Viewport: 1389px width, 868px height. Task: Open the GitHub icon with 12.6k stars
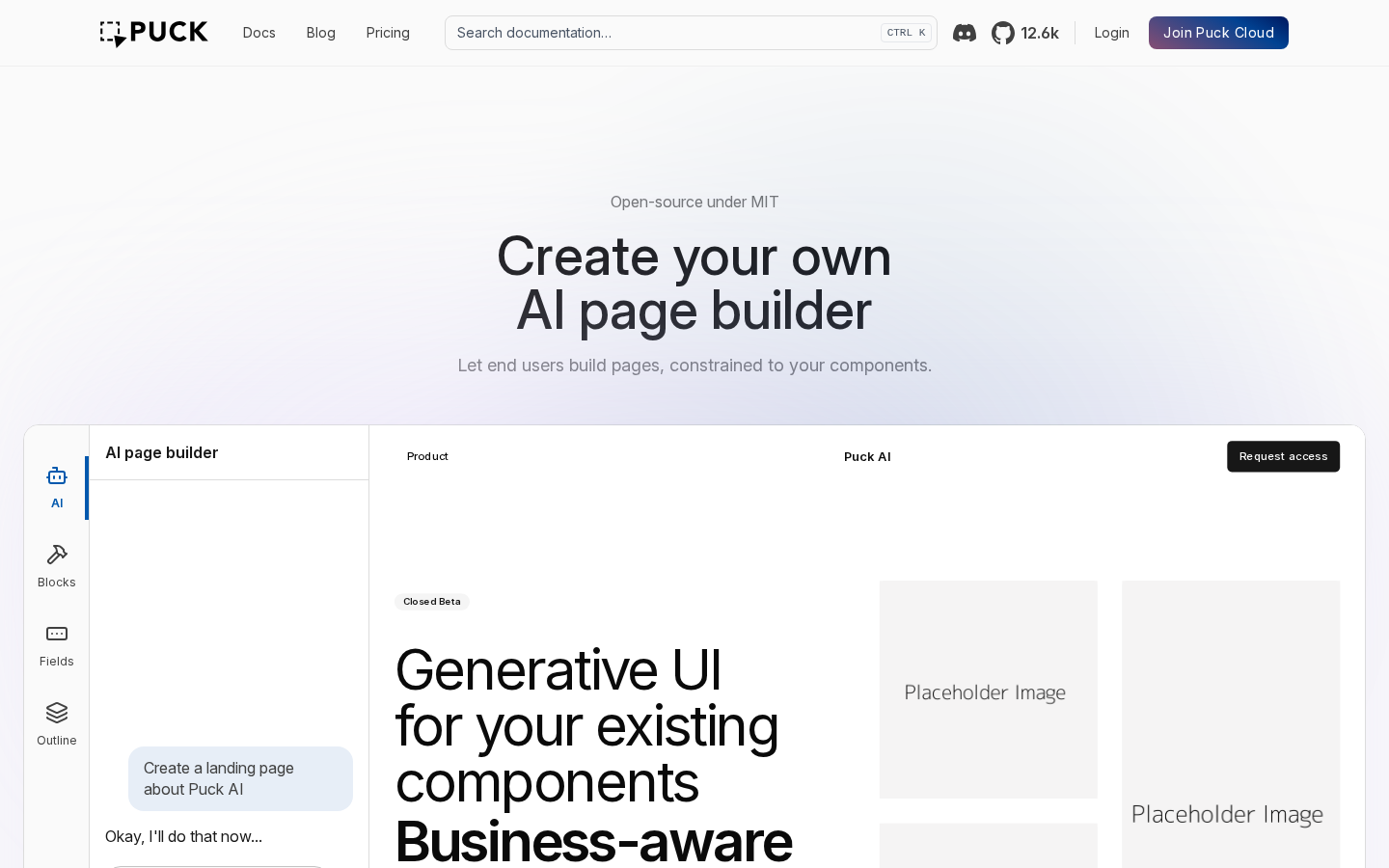point(1025,33)
